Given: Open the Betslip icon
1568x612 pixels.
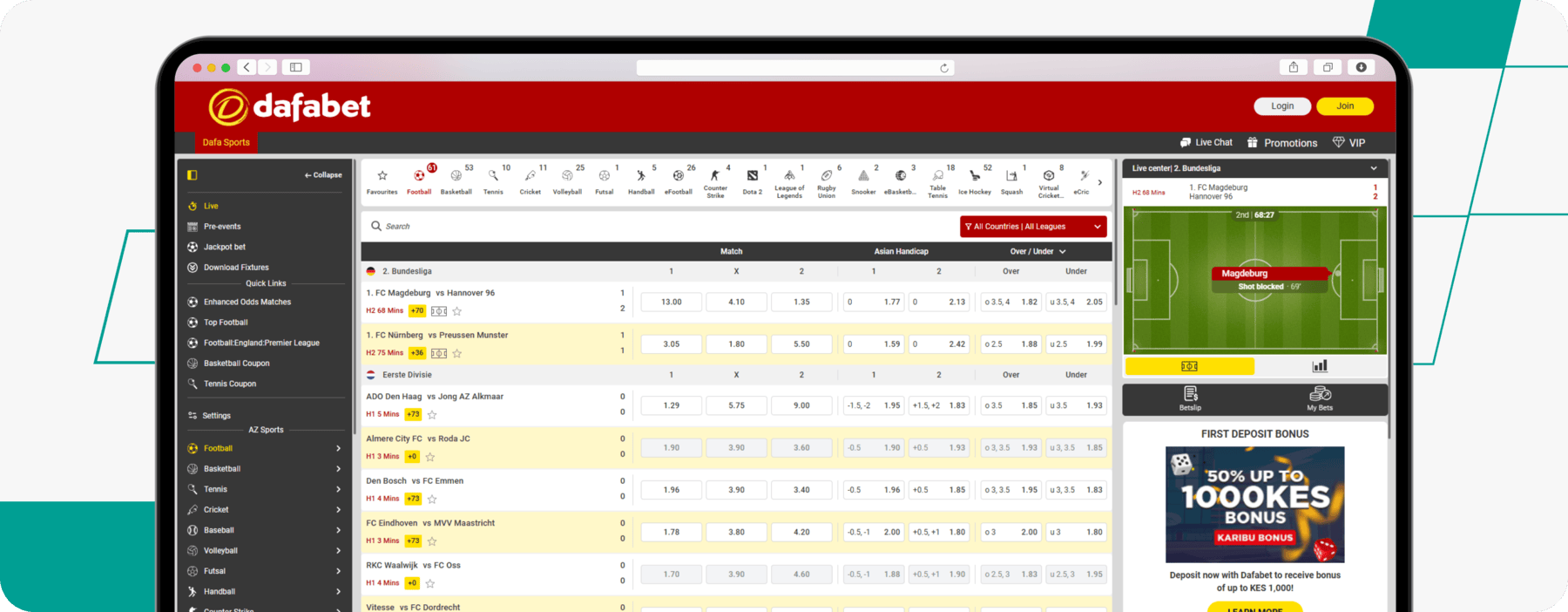Looking at the screenshot, I should pos(1190,398).
